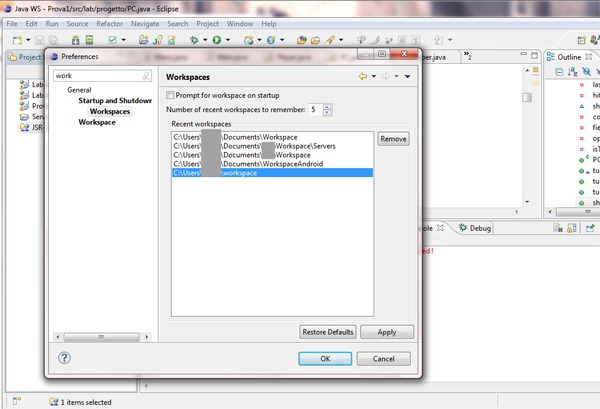Click the Outline view horizontal scrollbar
This screenshot has width=600, height=409.
point(576,212)
